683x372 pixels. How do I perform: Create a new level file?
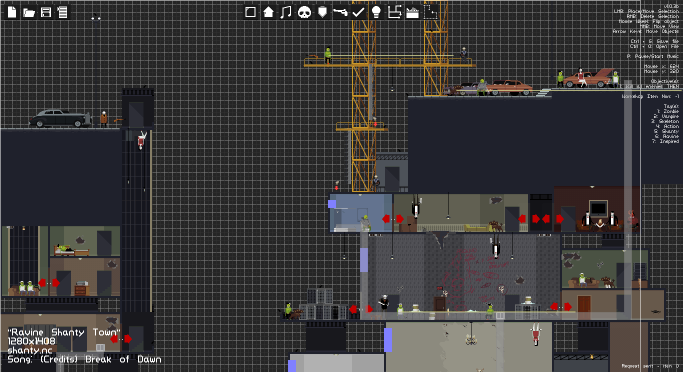tap(12, 12)
